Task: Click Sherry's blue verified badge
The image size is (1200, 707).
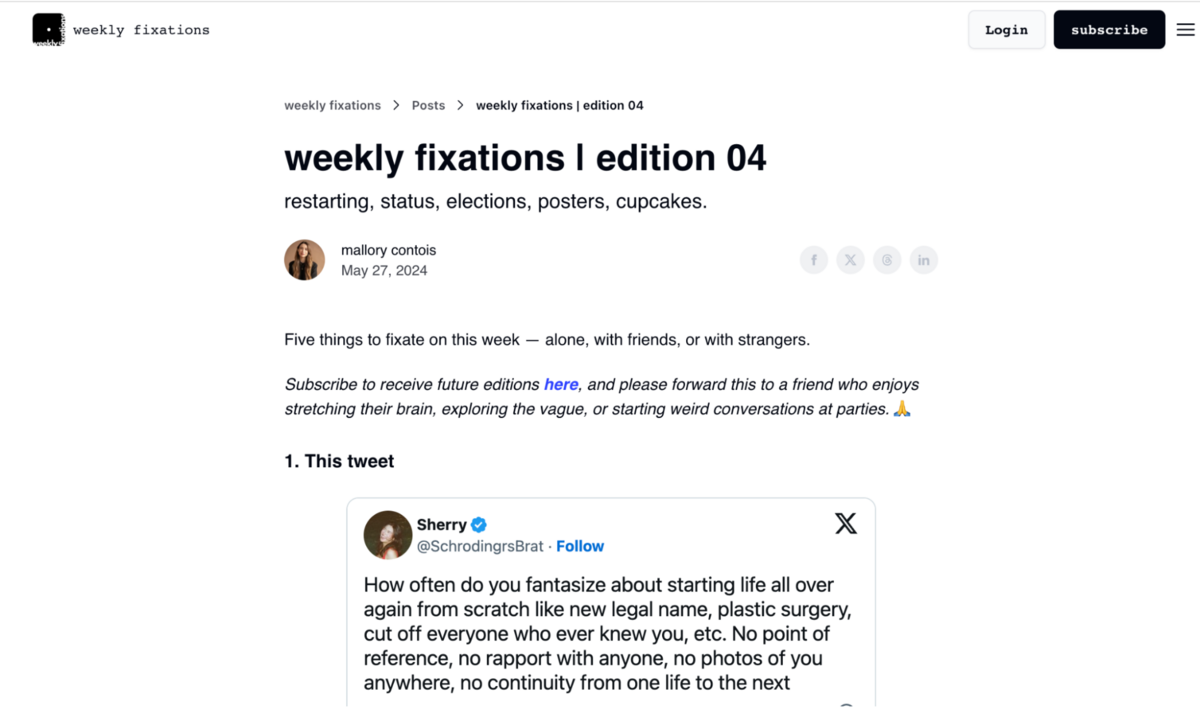Action: pos(478,524)
